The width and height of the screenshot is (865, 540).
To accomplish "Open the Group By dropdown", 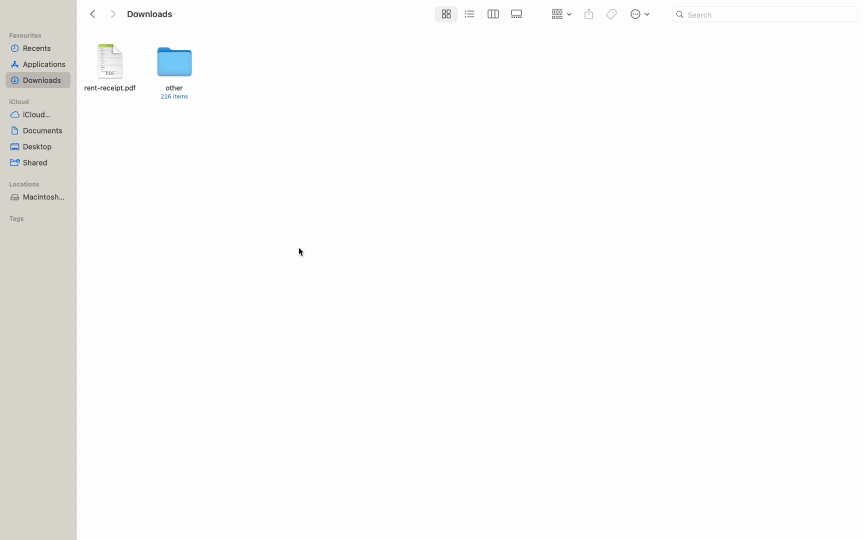I will (x=561, y=14).
